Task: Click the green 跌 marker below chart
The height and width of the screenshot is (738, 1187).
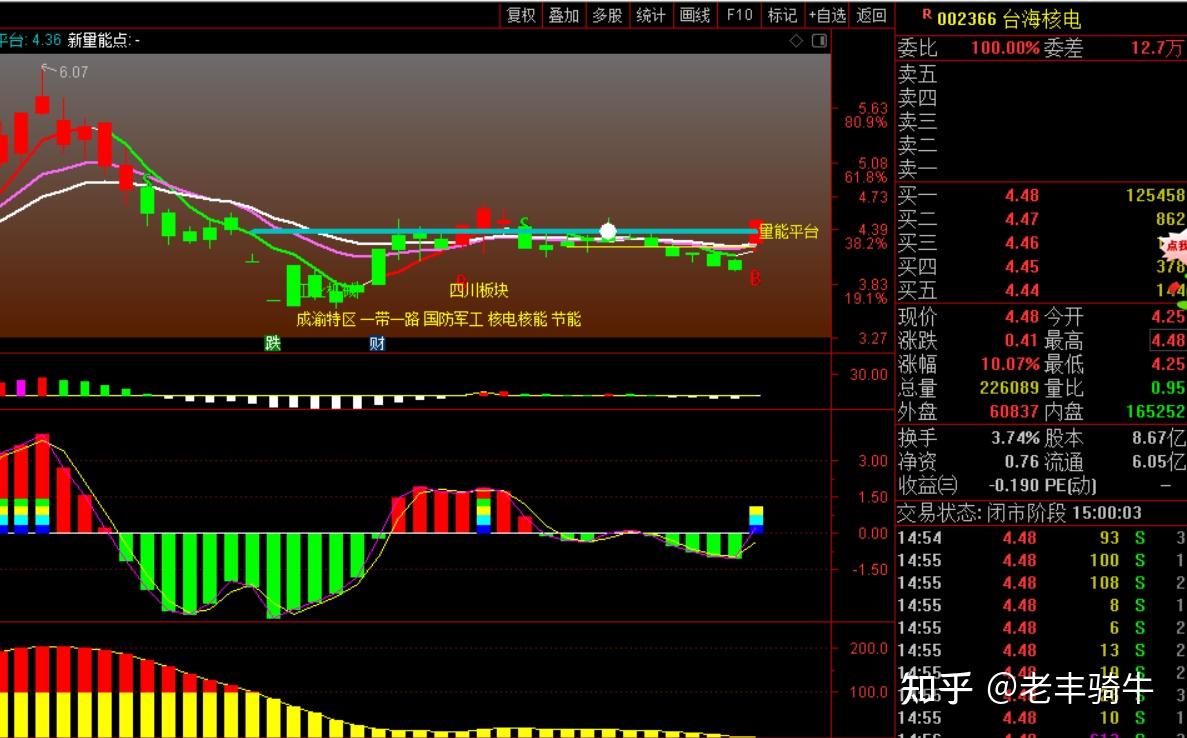Action: (273, 343)
